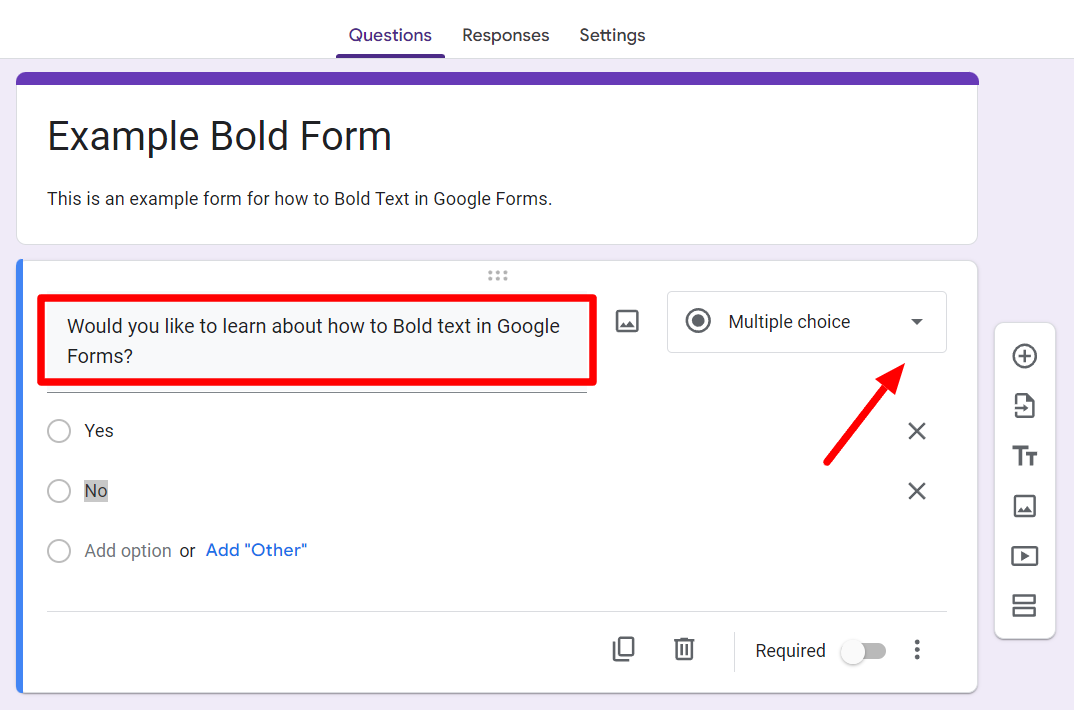Switch to the Responses tab

[x=505, y=35]
